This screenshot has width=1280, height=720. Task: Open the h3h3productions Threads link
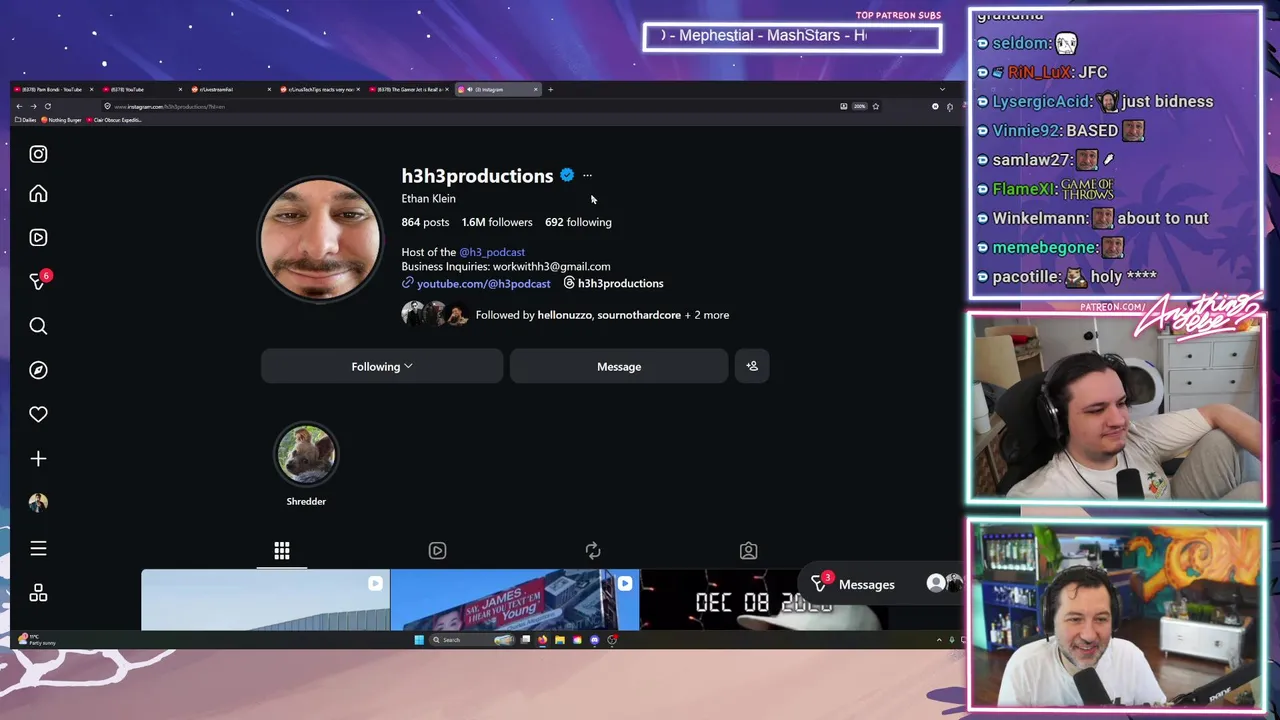pos(613,284)
